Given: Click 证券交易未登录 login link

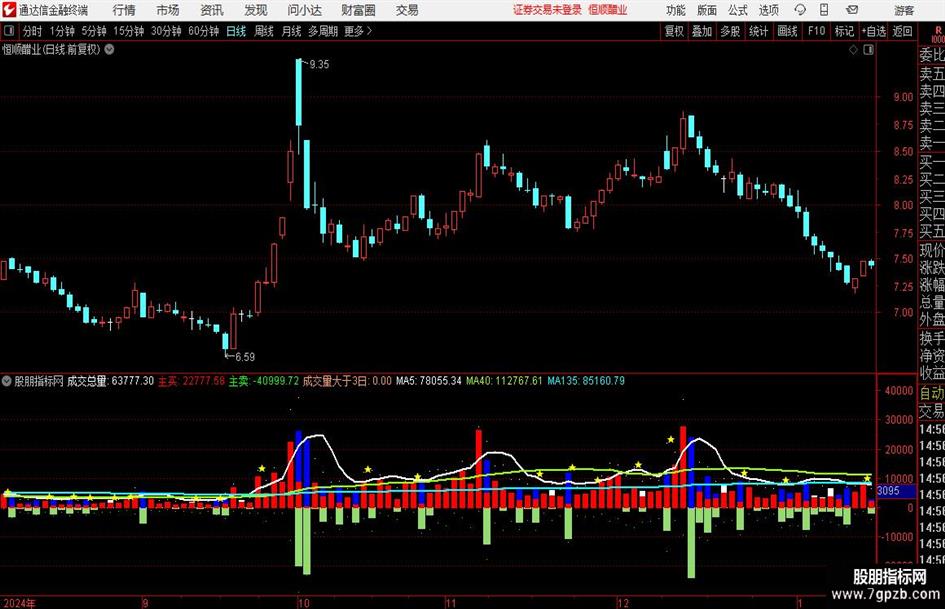Looking at the screenshot, I should point(547,10).
